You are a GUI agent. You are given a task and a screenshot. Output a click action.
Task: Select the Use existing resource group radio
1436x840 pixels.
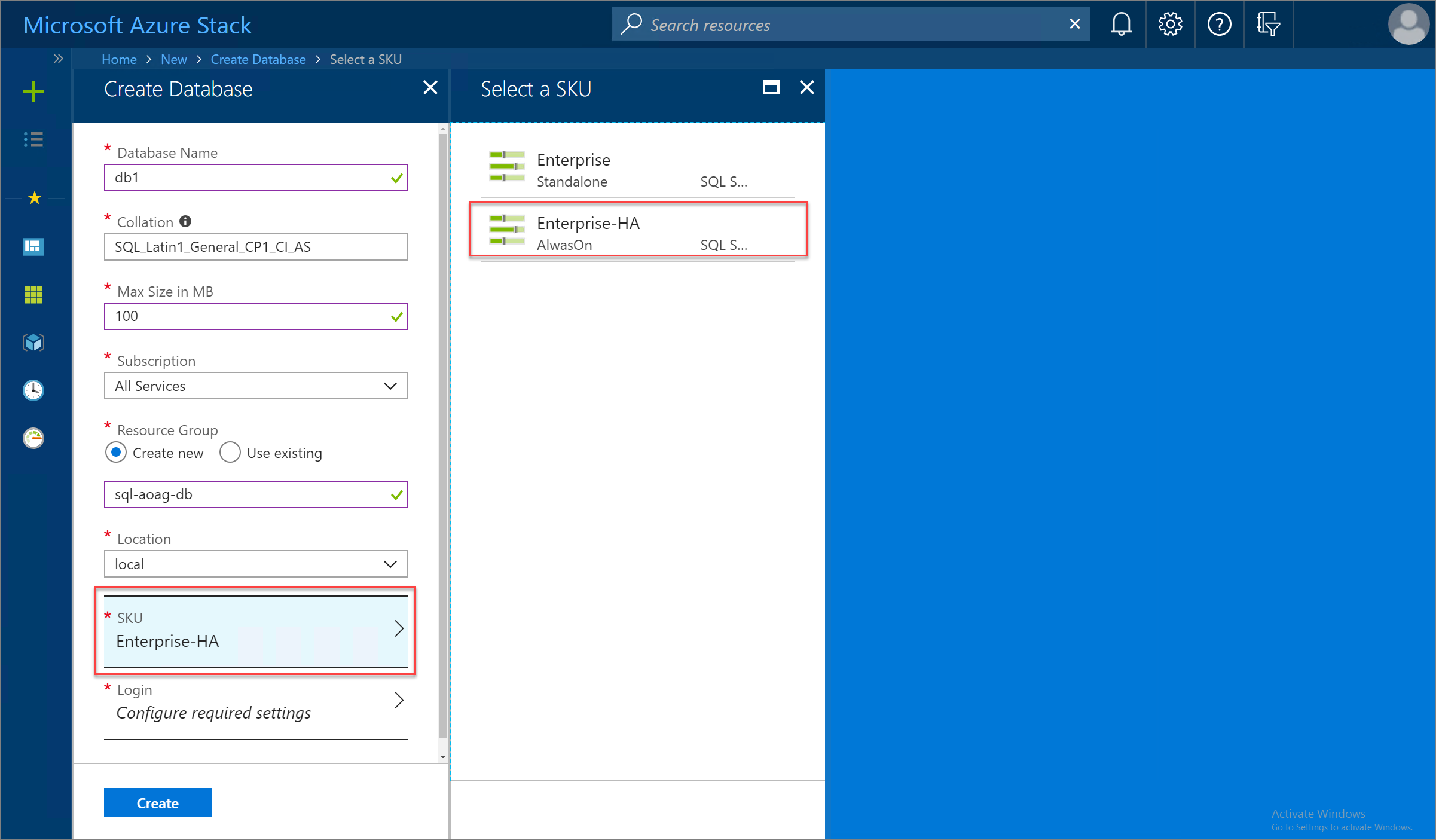click(x=228, y=453)
